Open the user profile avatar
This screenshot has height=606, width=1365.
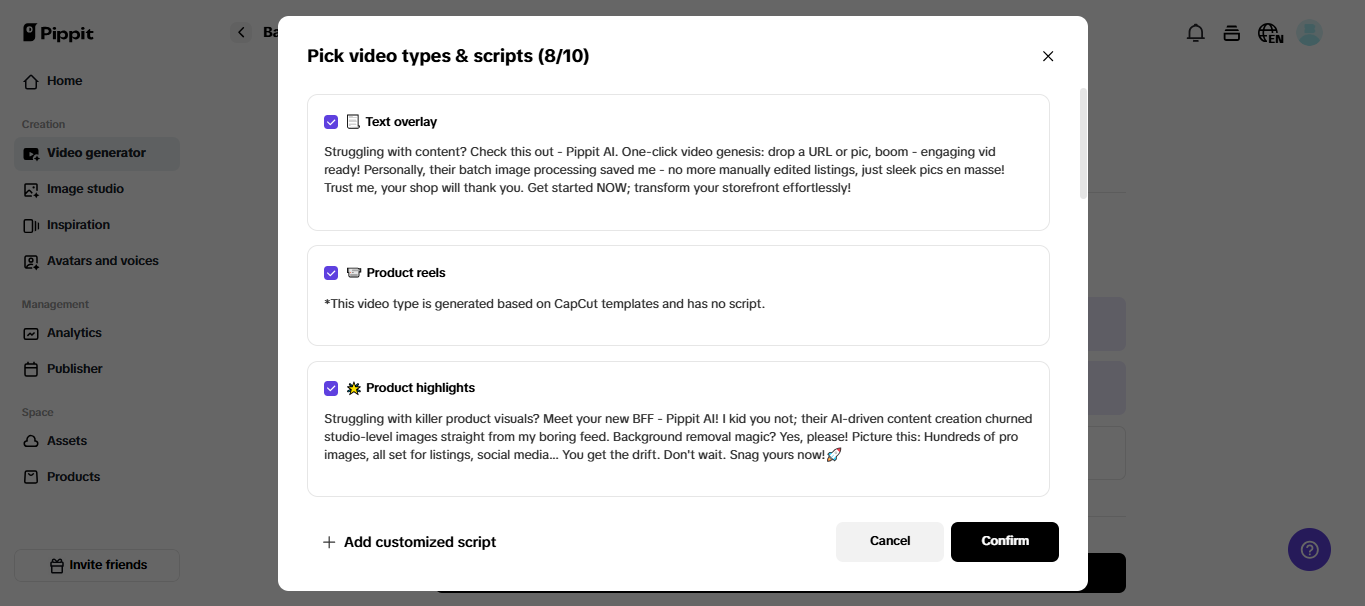[1309, 33]
